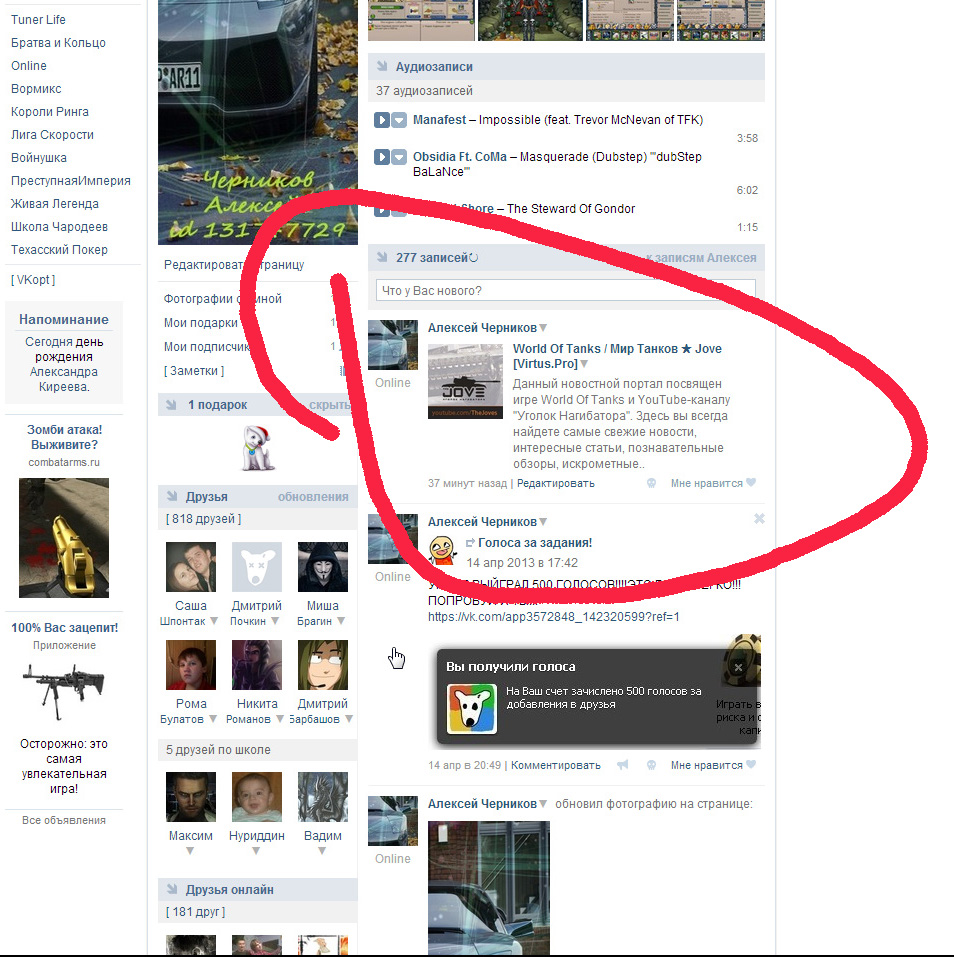This screenshot has width=954, height=957.
Task: Play the Obsidia Ft. CoMa Masquerade track
Action: pos(381,157)
